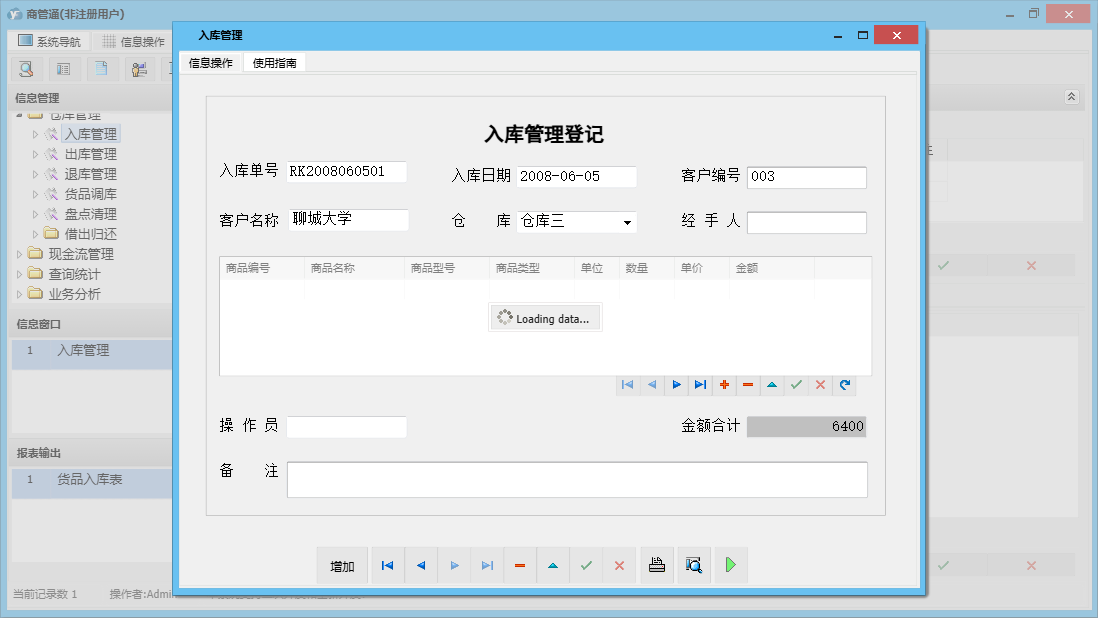Click the green checkmark confirm icon on grid navigator
Screen dimensions: 1098x618
(x=796, y=384)
